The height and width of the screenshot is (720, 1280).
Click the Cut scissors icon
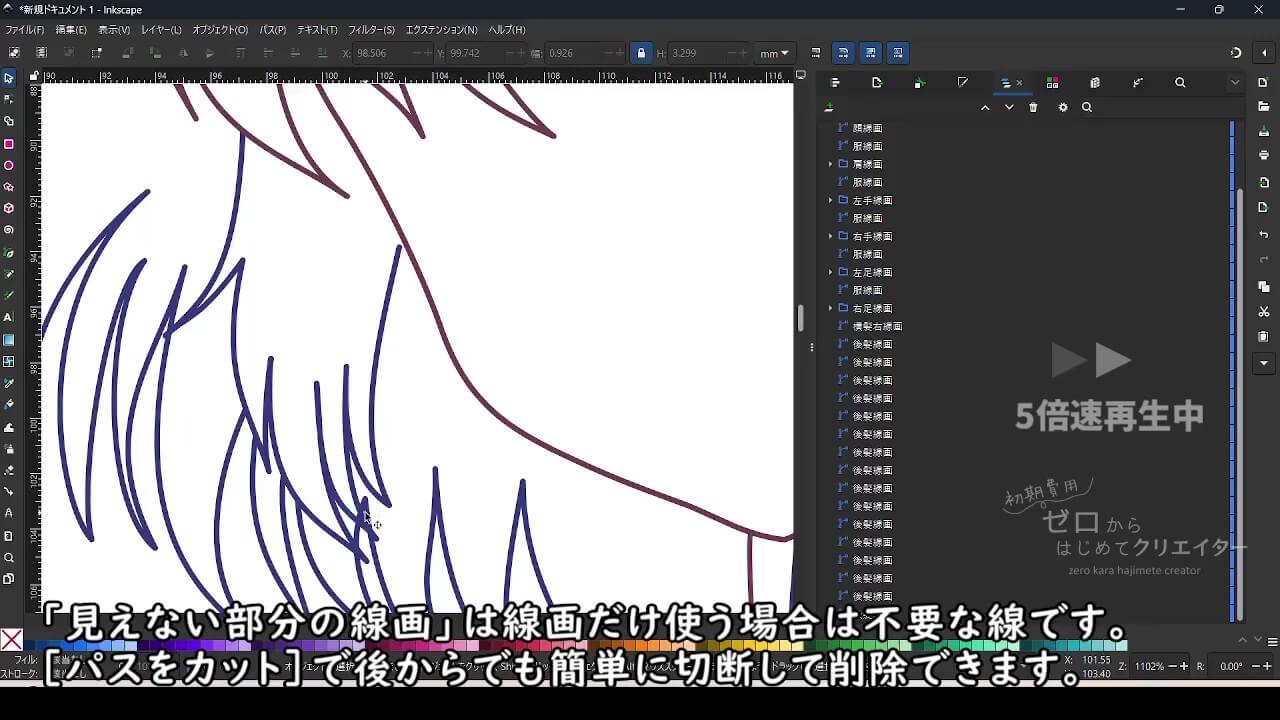pos(1264,312)
